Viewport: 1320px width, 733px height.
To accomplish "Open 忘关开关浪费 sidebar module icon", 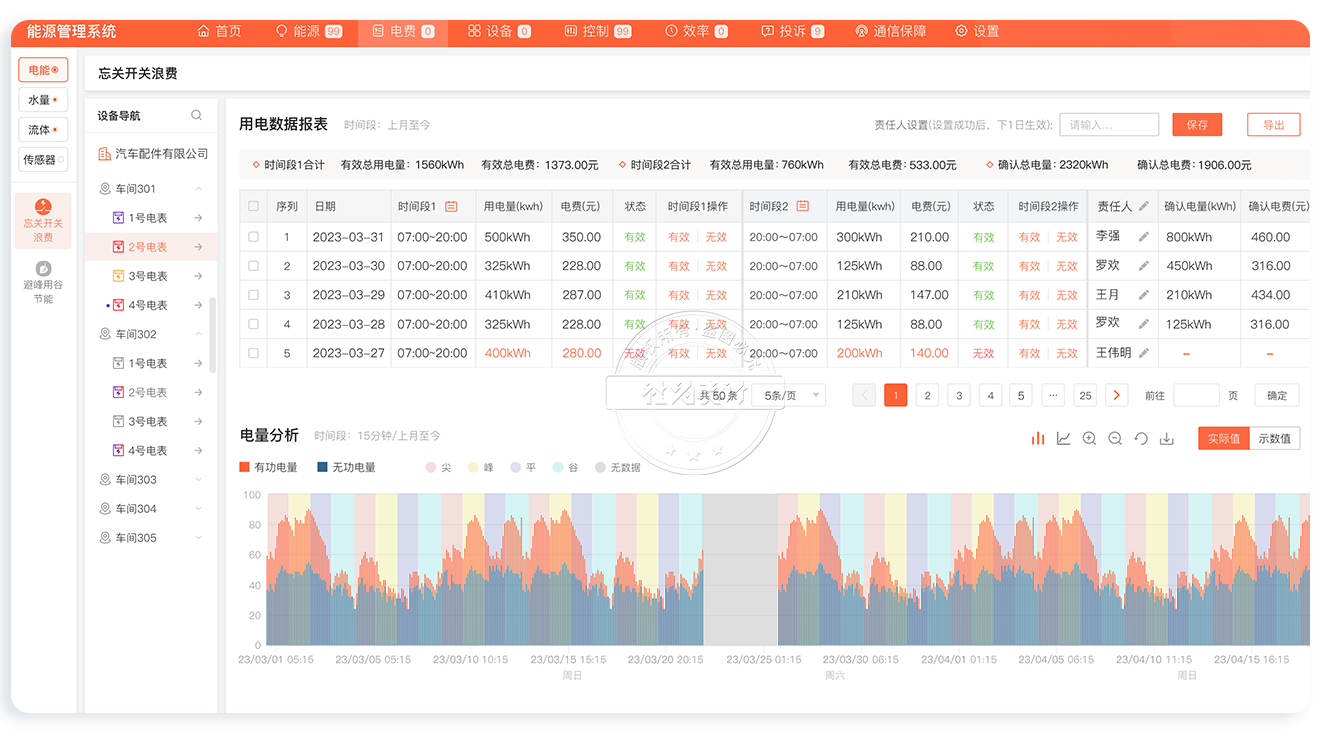I will click(x=43, y=207).
